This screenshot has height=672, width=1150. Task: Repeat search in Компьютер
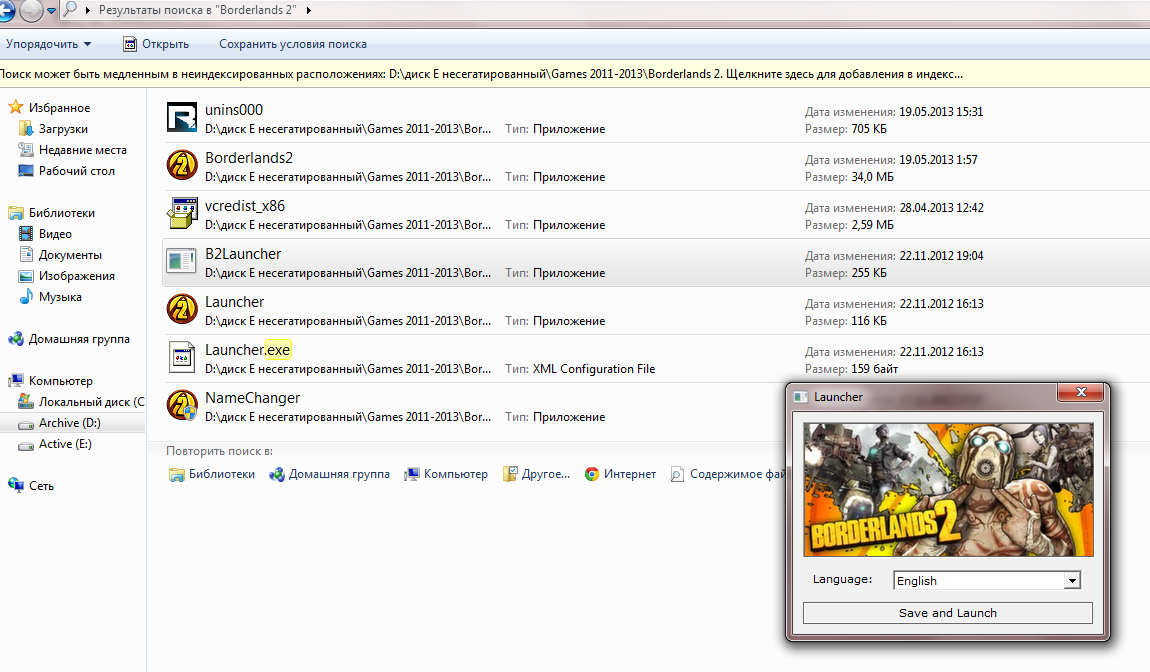pos(446,474)
